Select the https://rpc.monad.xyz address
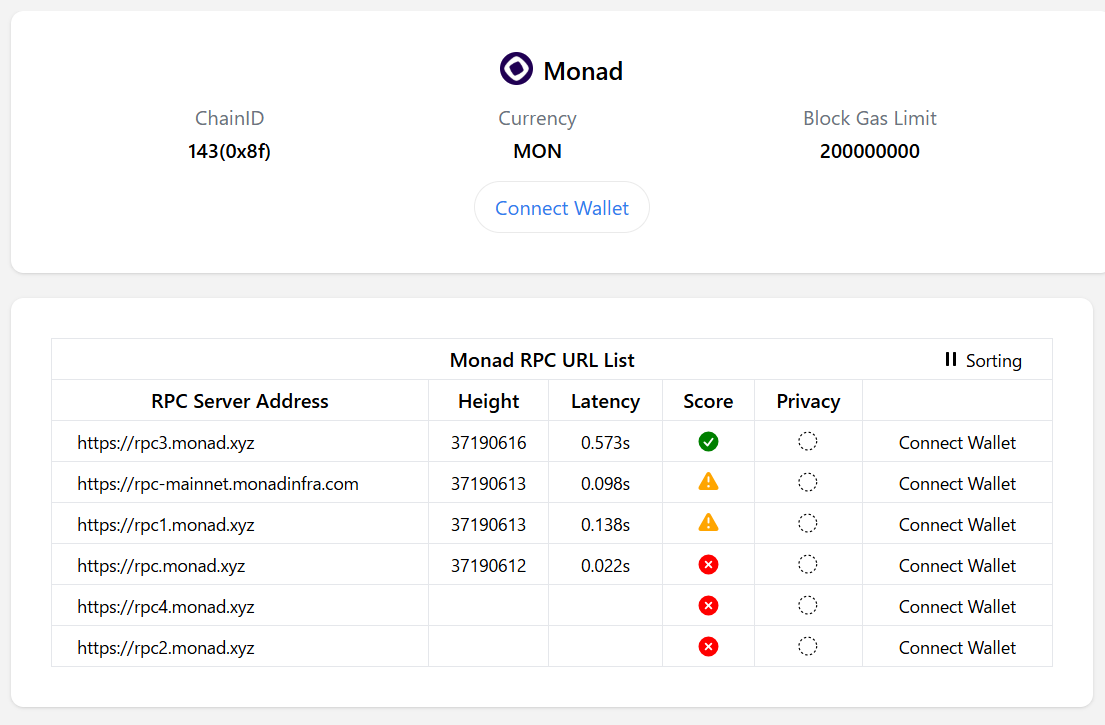Image resolution: width=1105 pixels, height=725 pixels. 161,565
